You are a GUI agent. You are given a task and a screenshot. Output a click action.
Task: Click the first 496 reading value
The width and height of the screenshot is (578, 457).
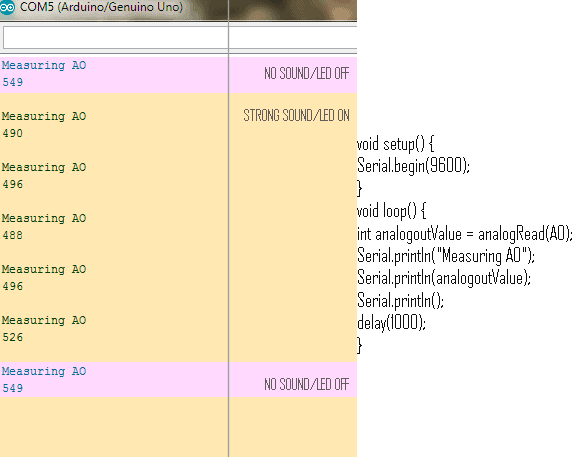pos(13,184)
